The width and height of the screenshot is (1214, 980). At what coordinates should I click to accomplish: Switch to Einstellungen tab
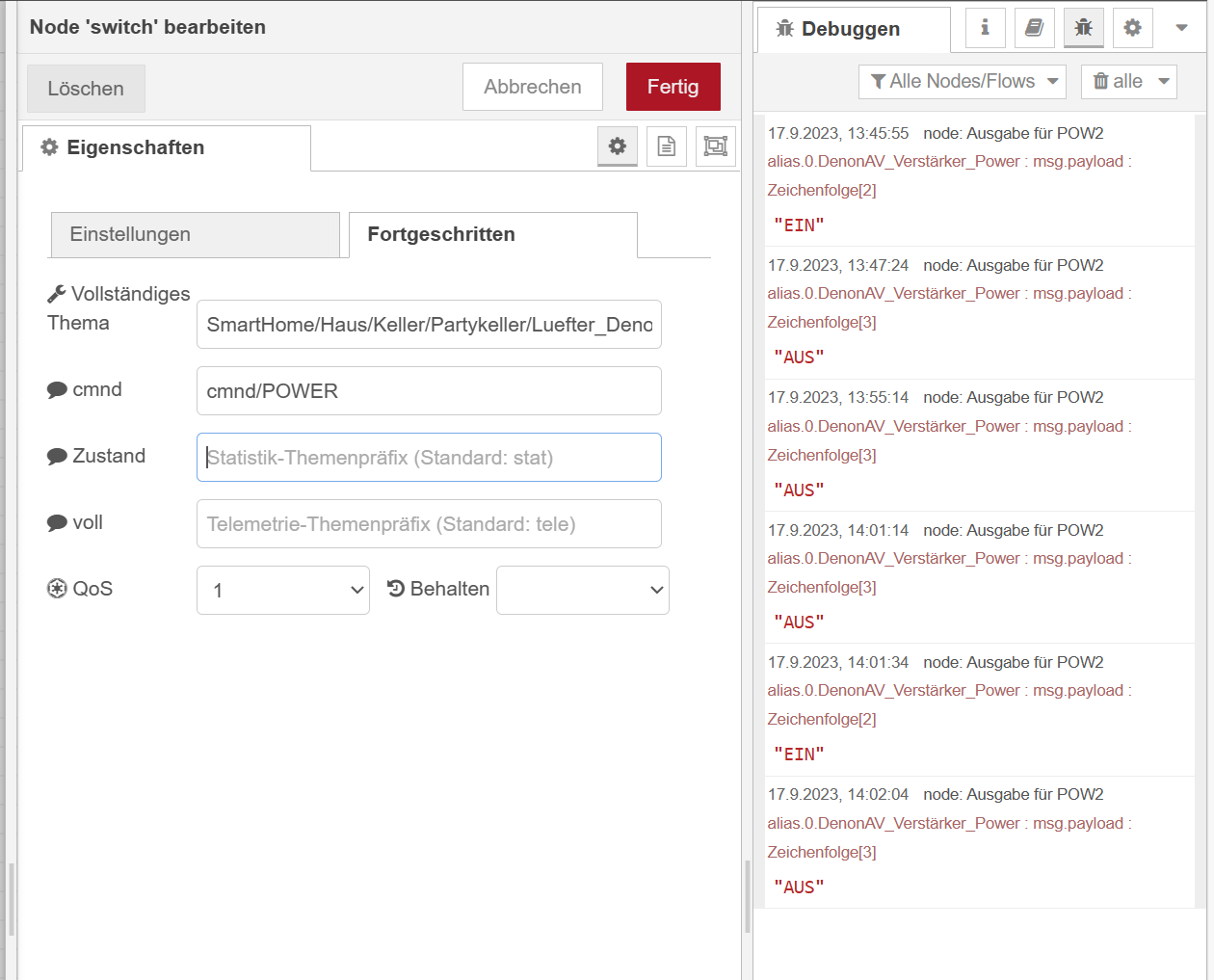point(196,235)
